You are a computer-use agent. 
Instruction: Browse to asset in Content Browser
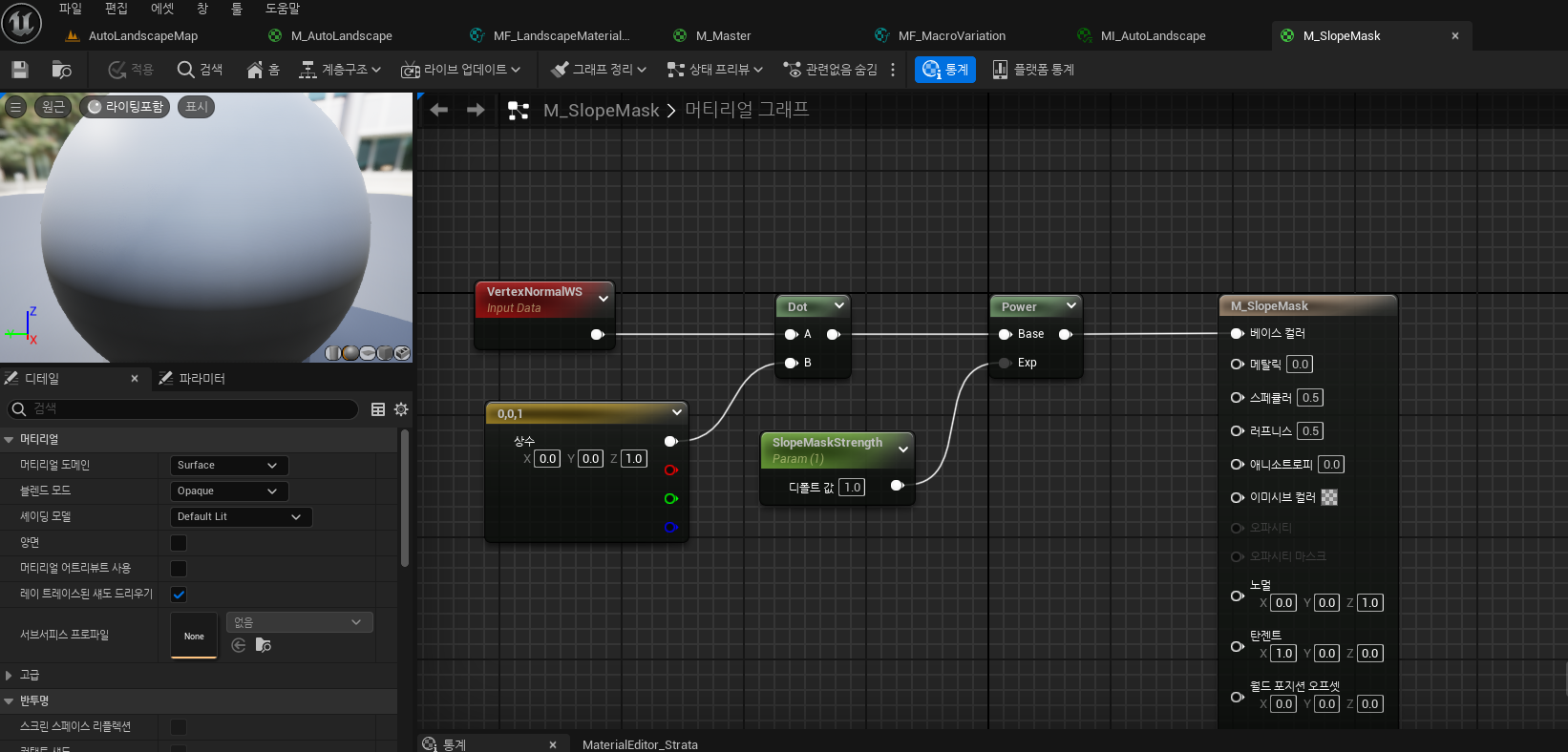(61, 70)
